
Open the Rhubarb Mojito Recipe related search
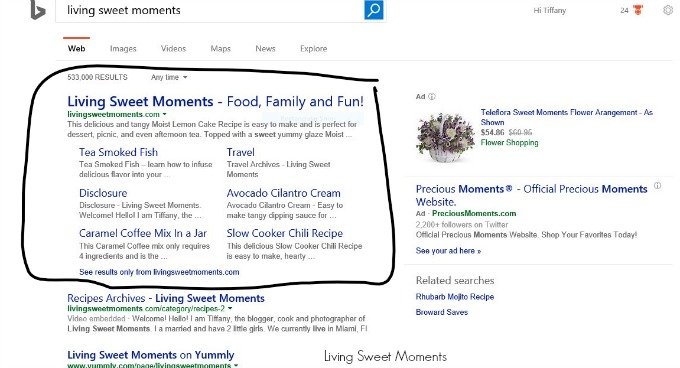(455, 297)
